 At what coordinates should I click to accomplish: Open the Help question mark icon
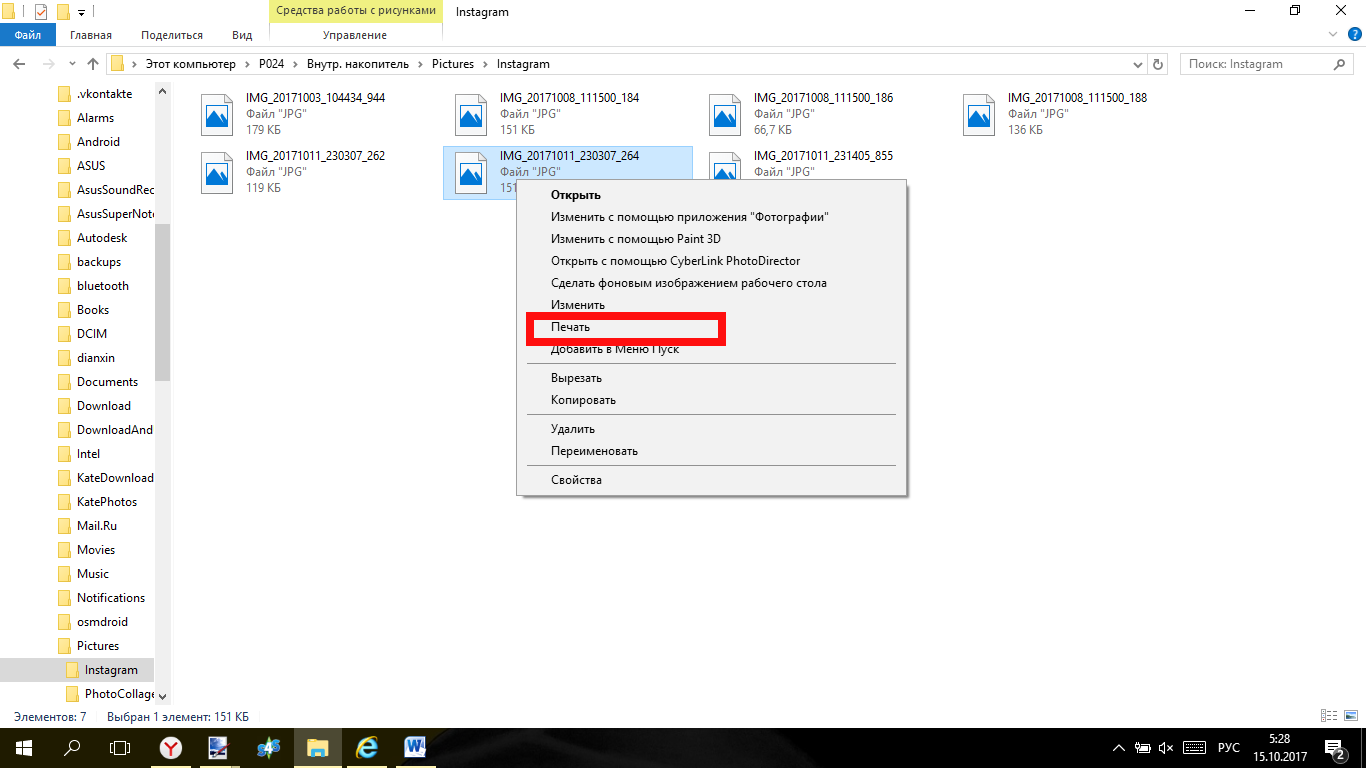click(x=1352, y=35)
